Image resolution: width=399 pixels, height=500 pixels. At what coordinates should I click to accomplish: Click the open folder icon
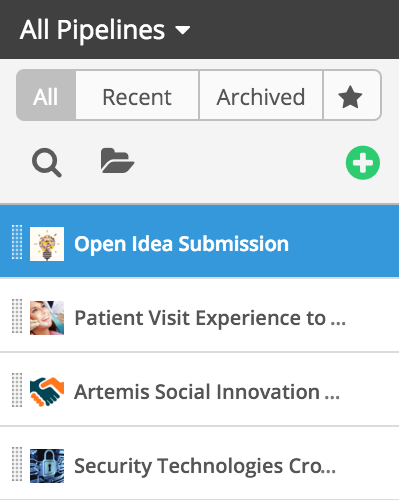(117, 161)
